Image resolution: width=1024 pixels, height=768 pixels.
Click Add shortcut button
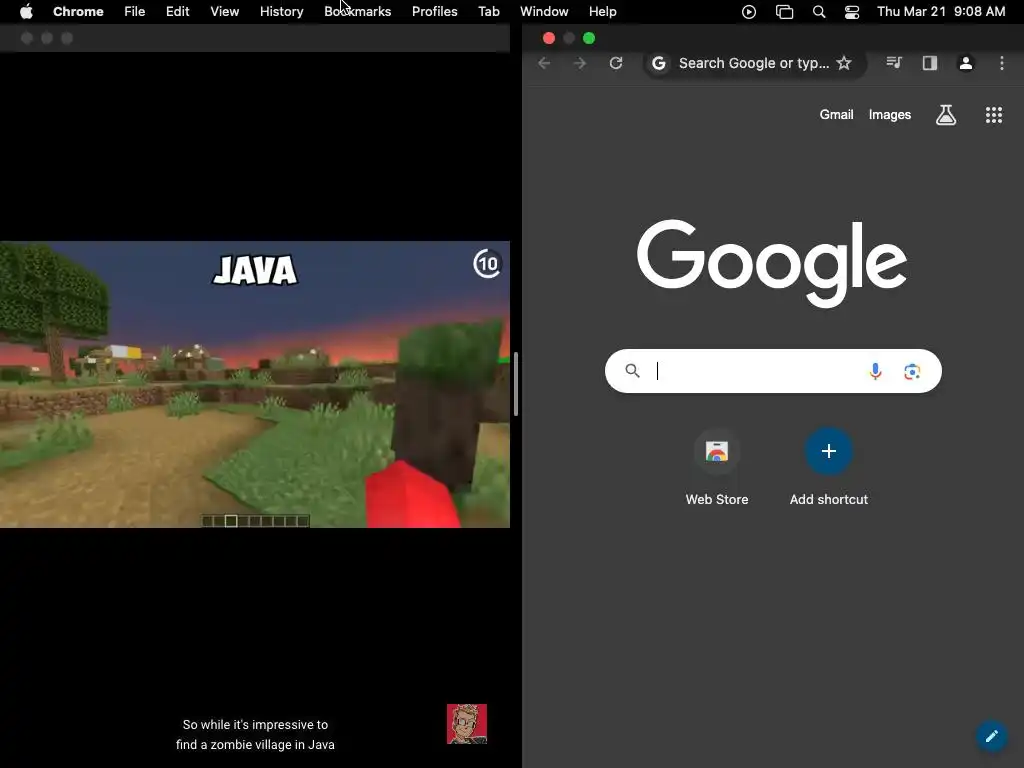coord(829,468)
